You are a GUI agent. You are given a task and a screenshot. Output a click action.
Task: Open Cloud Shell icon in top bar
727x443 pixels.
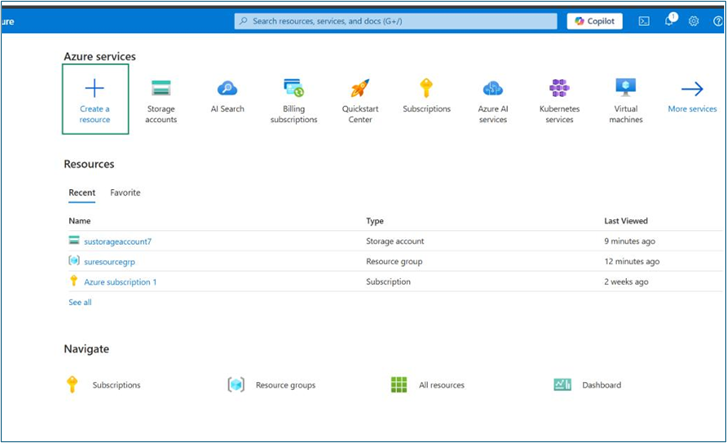(x=644, y=21)
